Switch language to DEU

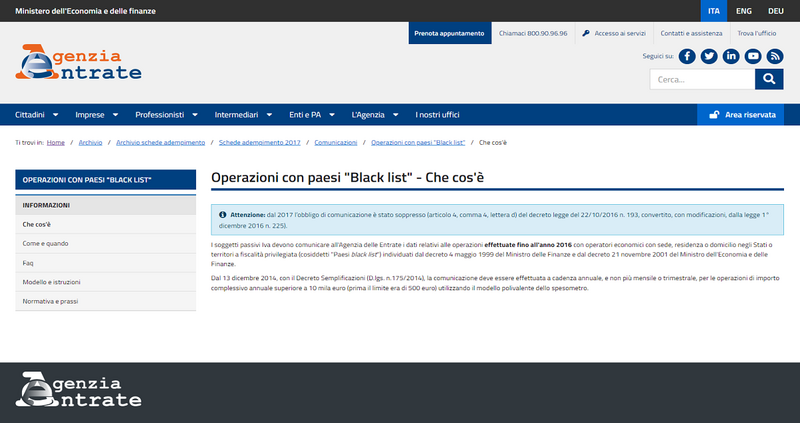[776, 11]
